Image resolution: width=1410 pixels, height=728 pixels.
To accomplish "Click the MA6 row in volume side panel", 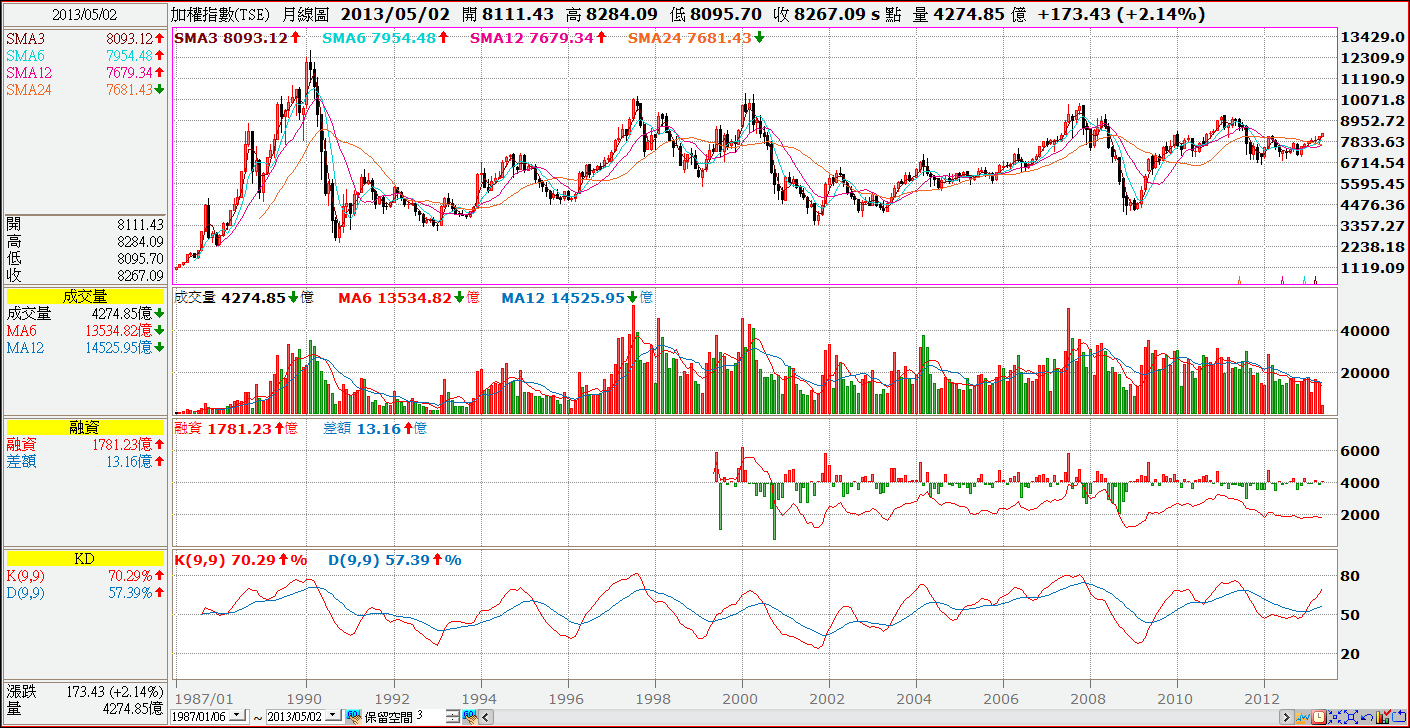I will (84, 330).
